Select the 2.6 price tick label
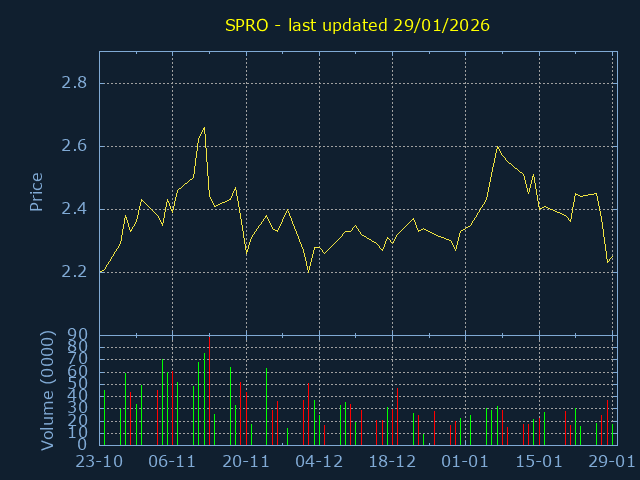The width and height of the screenshot is (640, 480). (73, 146)
